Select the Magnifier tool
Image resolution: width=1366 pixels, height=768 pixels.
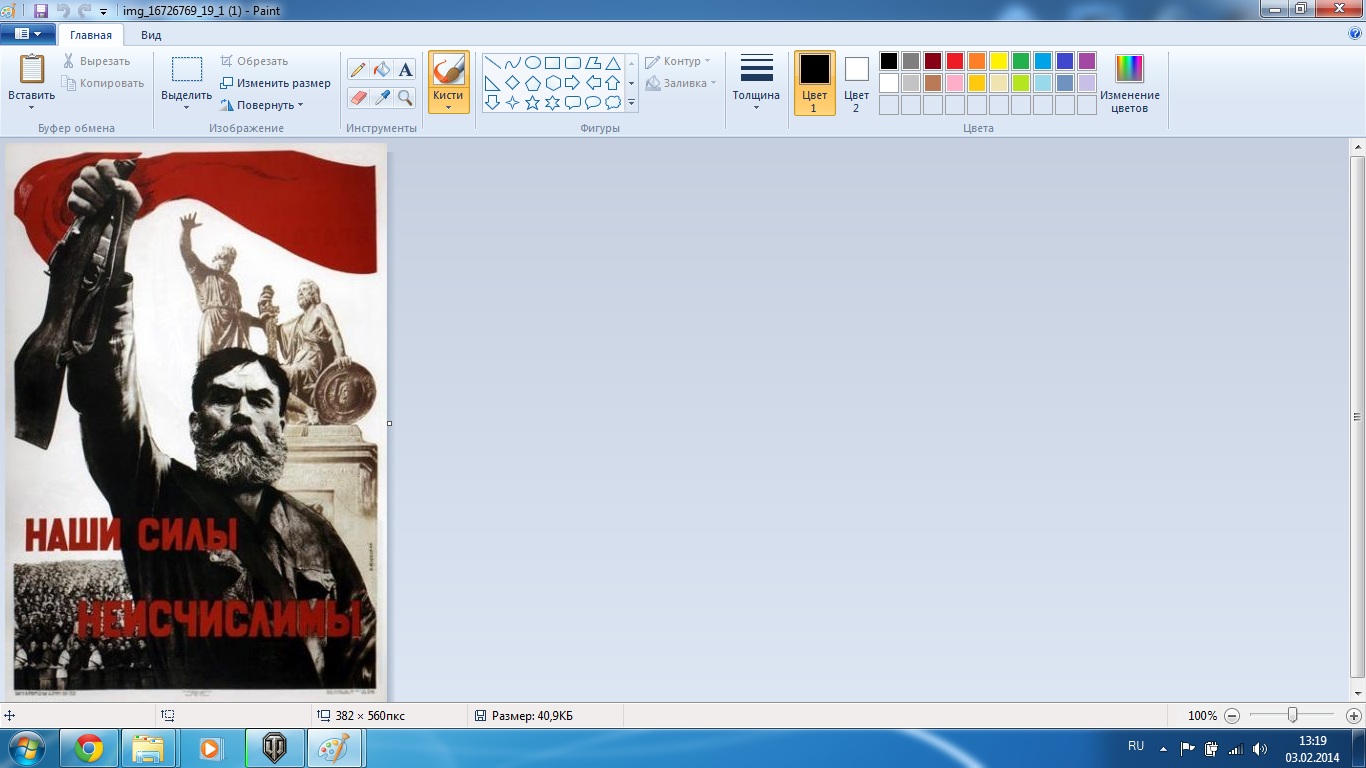405,97
